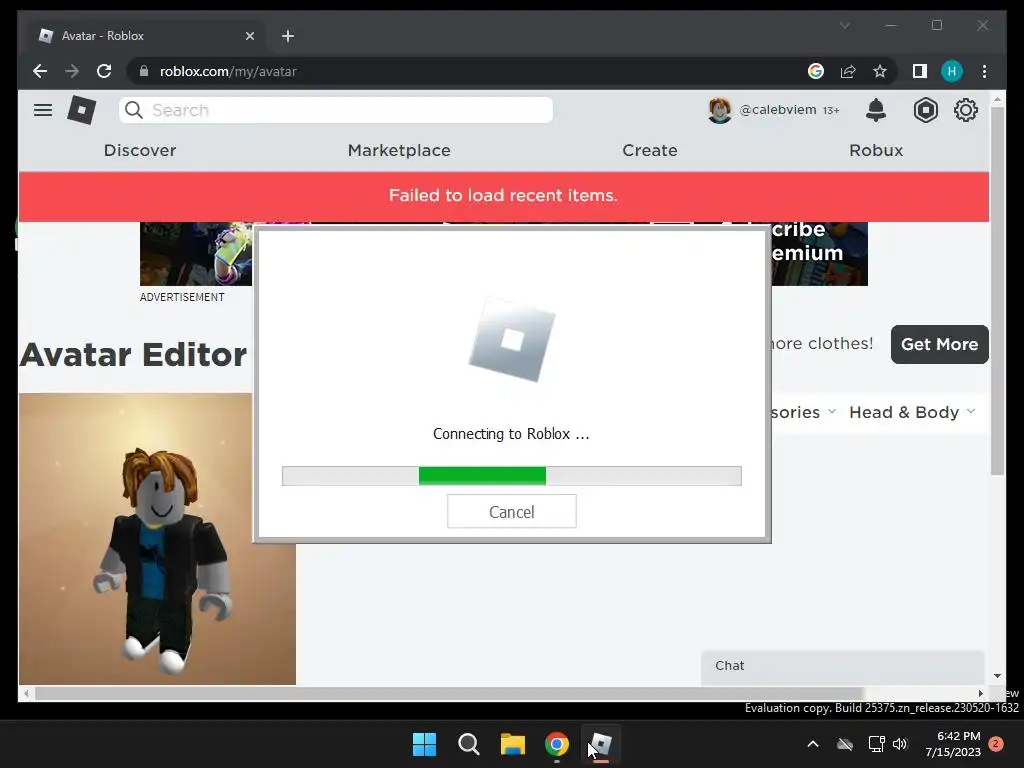Reload the Roblox page

104,71
